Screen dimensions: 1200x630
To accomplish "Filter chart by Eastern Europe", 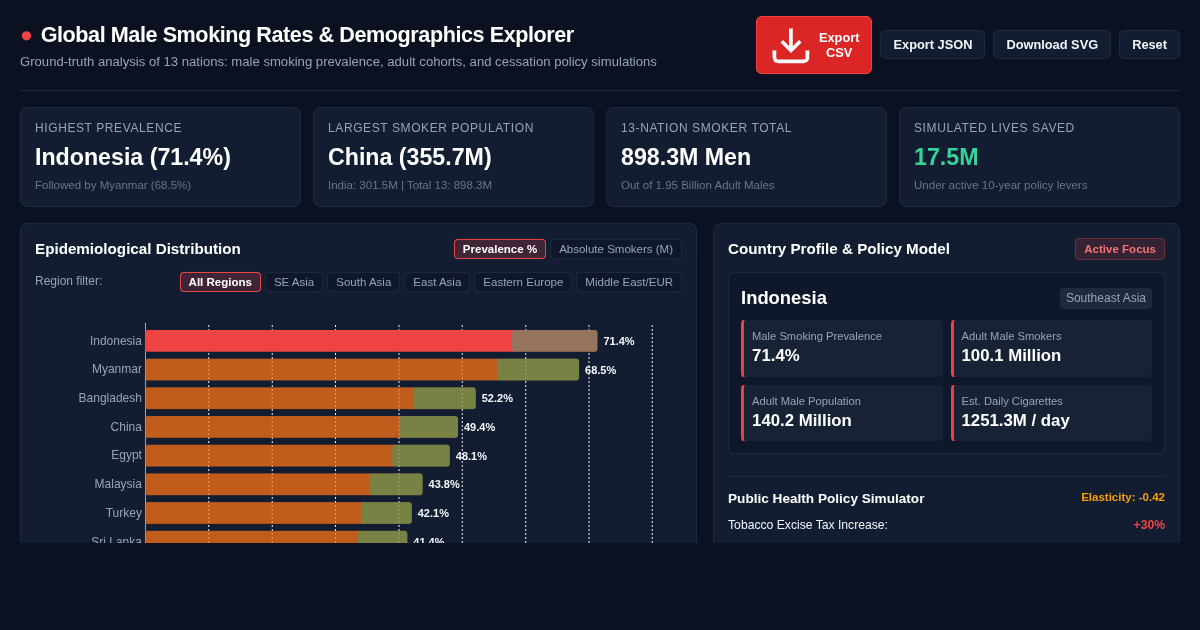I will [x=523, y=282].
